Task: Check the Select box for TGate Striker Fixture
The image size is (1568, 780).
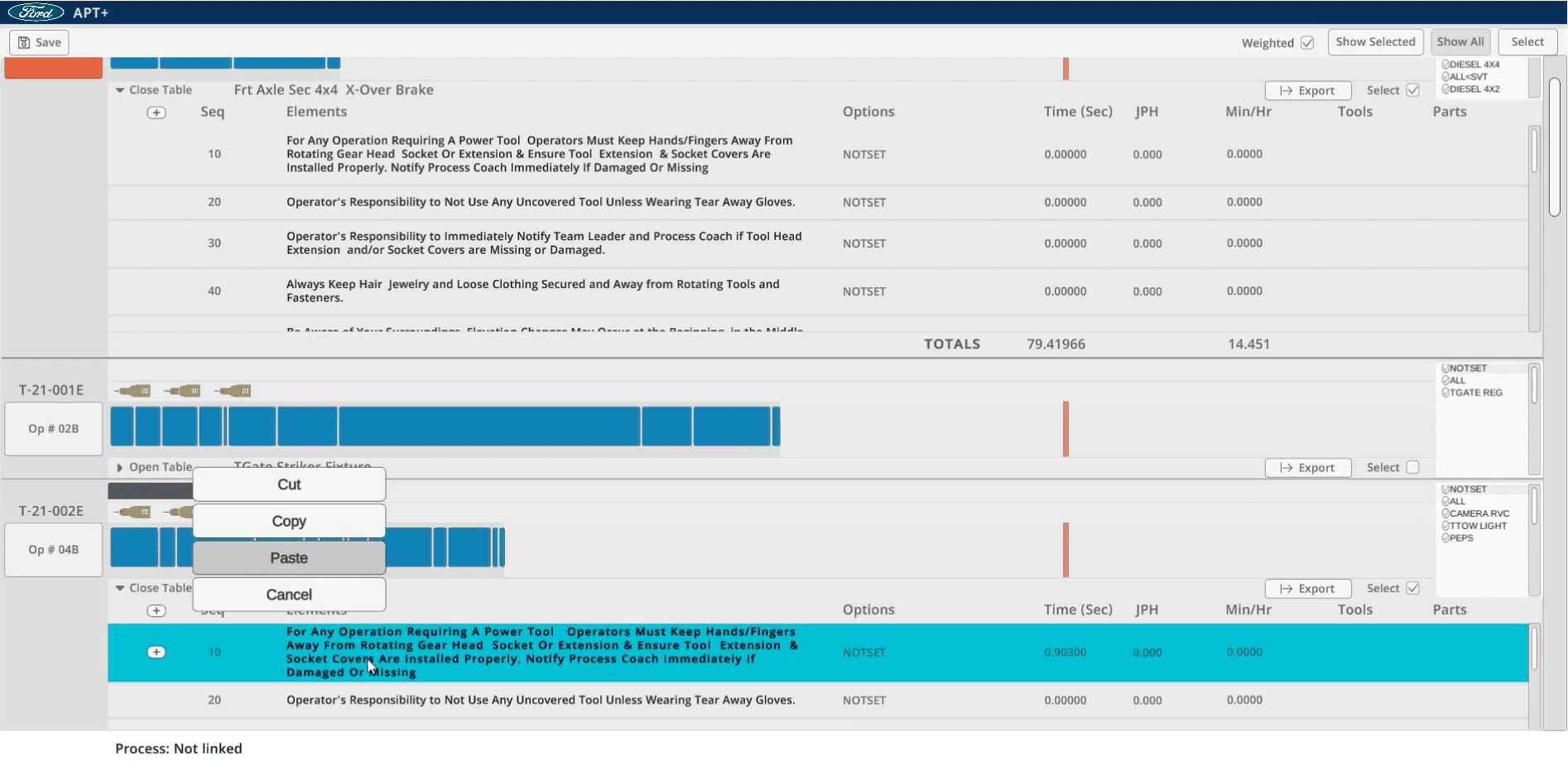Action: coord(1412,467)
